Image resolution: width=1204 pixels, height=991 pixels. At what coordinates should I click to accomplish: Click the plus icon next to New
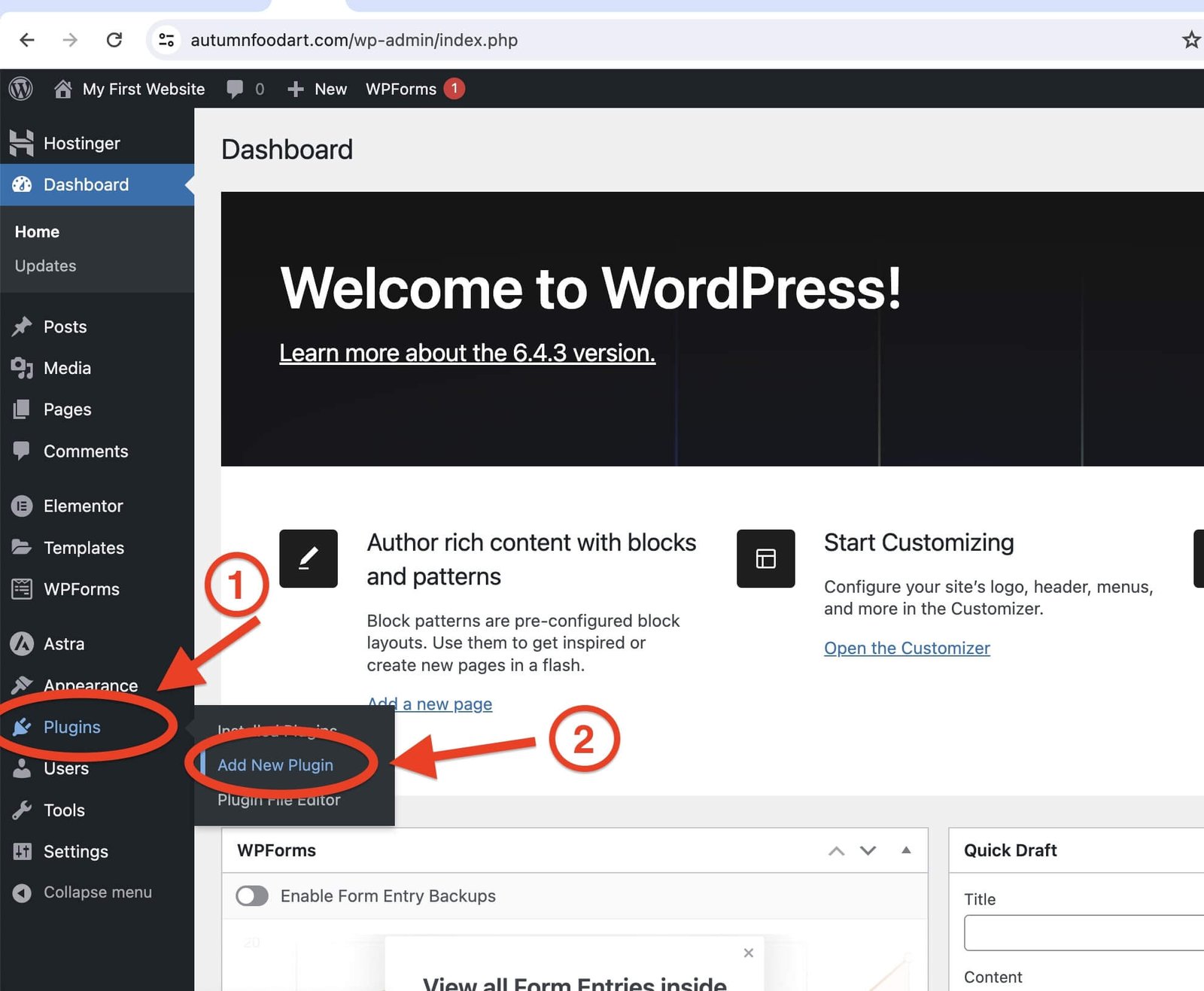[296, 89]
